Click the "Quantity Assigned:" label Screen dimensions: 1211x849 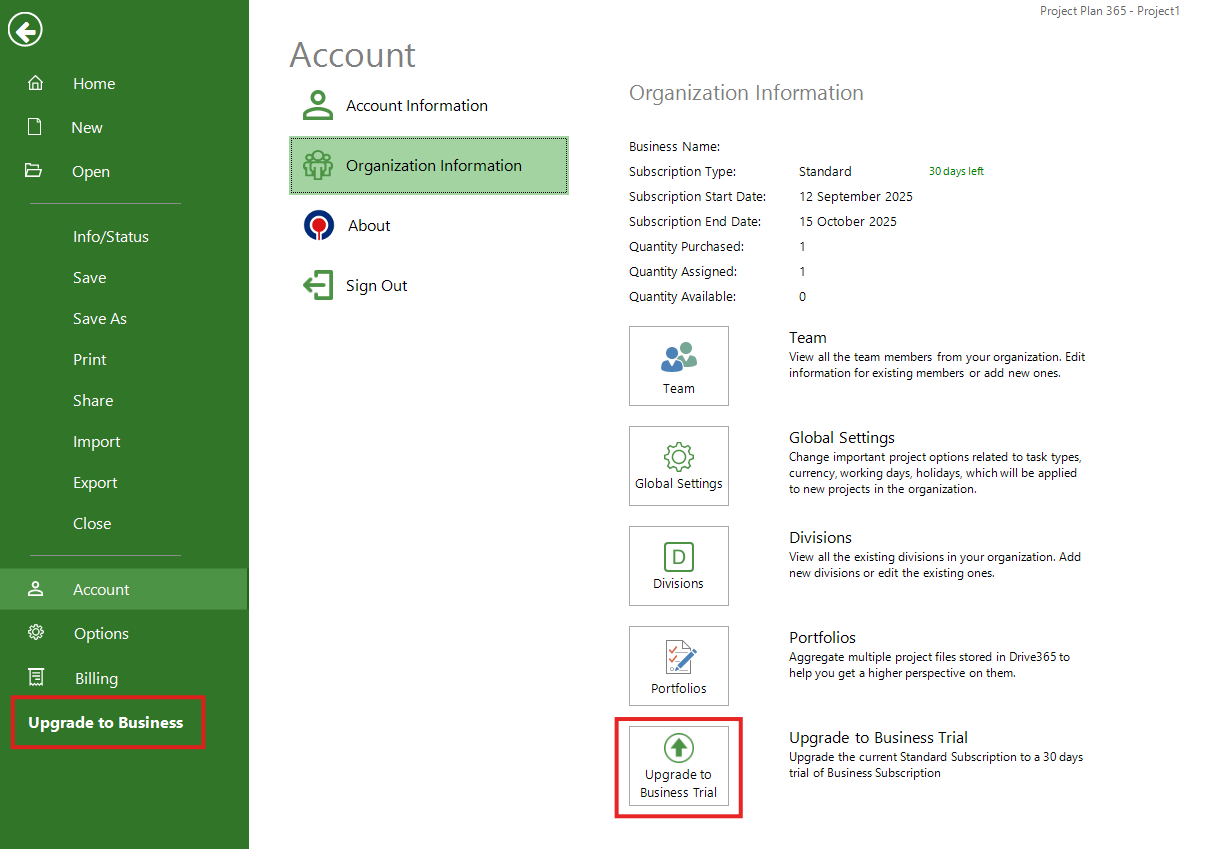tap(683, 272)
